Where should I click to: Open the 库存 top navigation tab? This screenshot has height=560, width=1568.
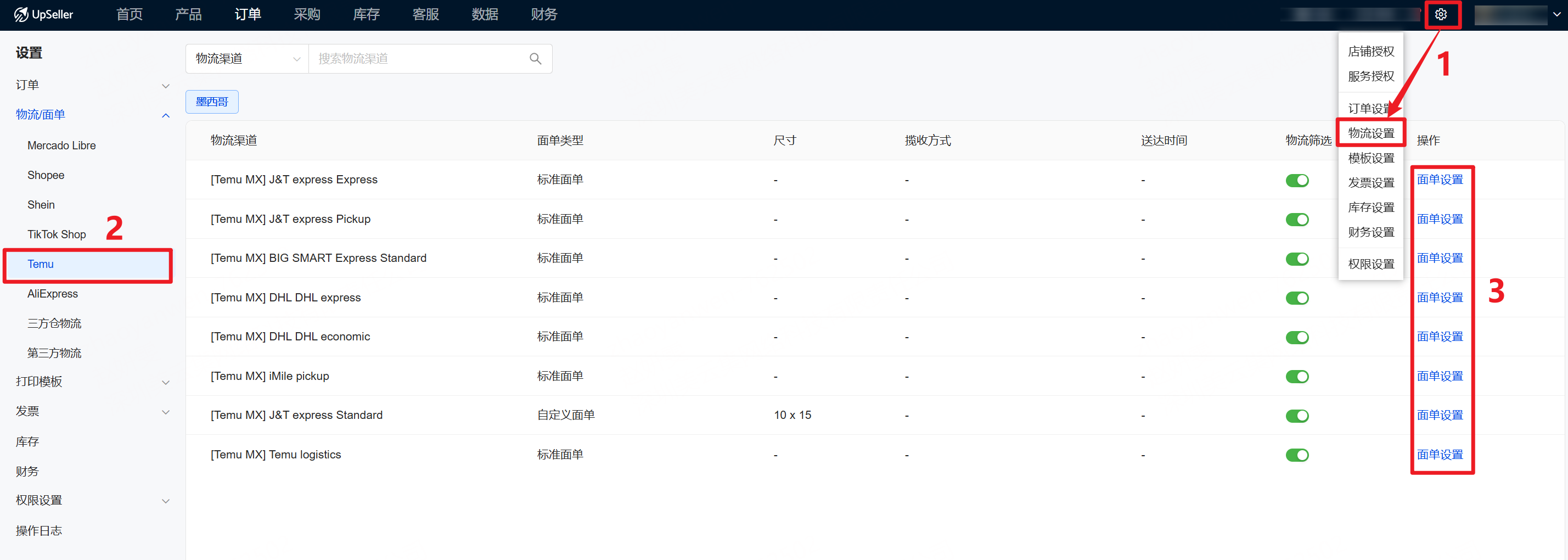click(366, 15)
